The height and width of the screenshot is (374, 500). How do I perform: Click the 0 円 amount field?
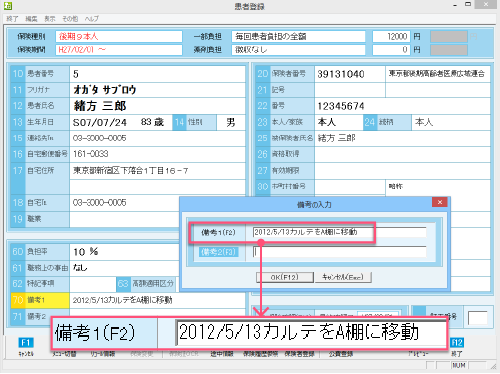tap(391, 50)
